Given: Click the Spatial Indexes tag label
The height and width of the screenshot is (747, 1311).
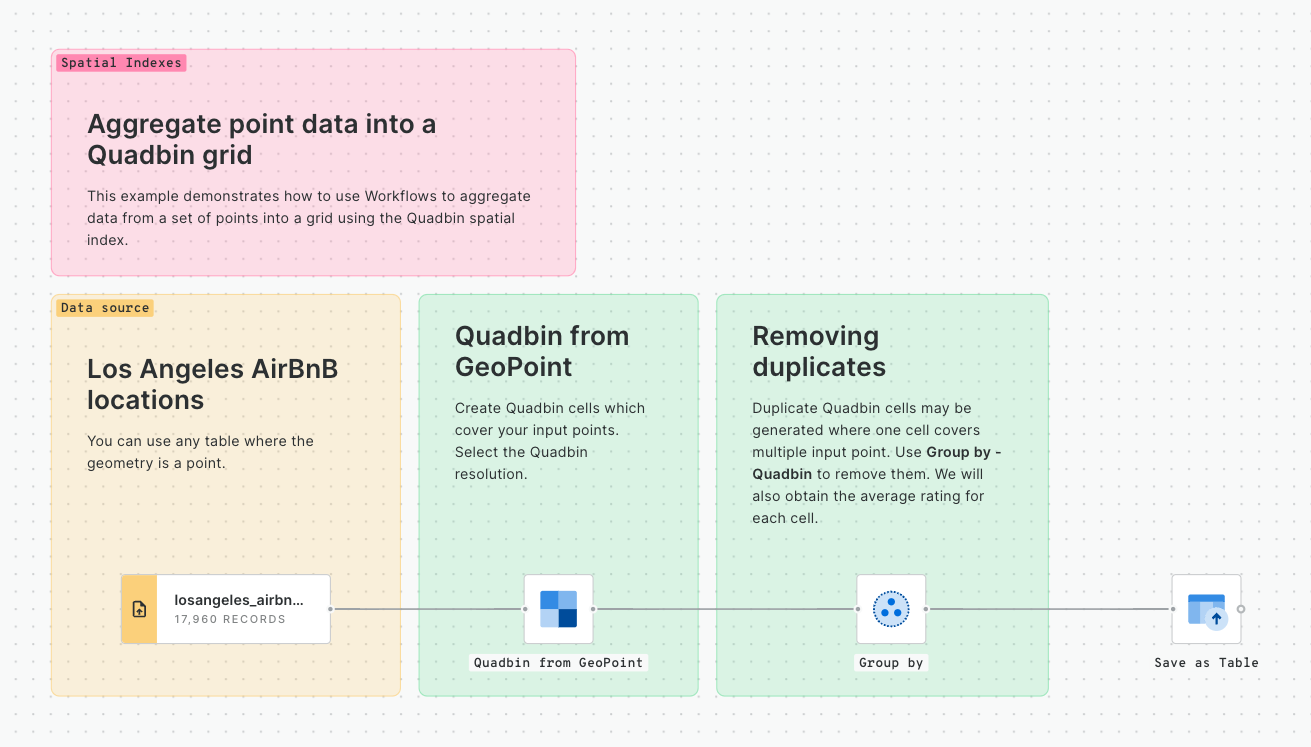Looking at the screenshot, I should click(x=121, y=63).
